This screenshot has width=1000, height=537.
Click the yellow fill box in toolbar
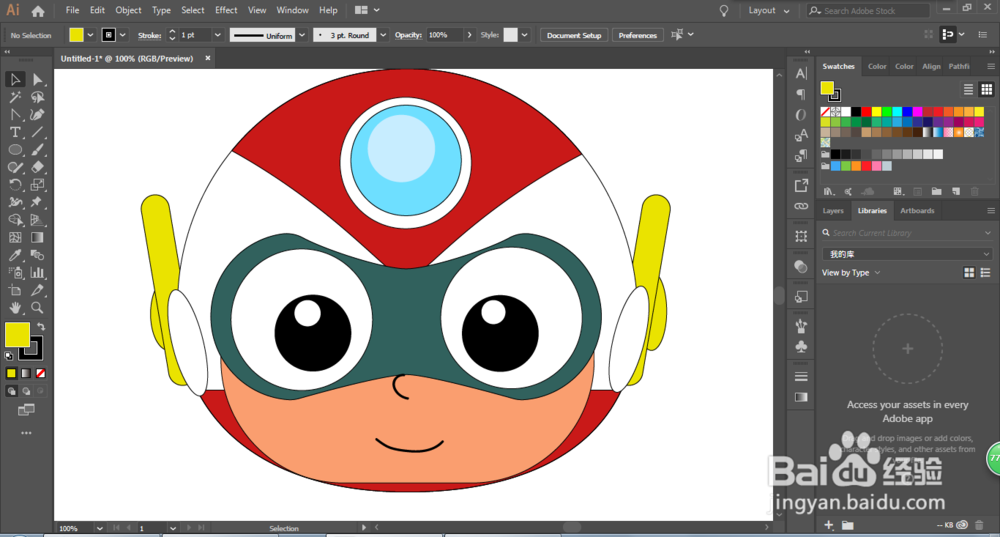[x=17, y=335]
